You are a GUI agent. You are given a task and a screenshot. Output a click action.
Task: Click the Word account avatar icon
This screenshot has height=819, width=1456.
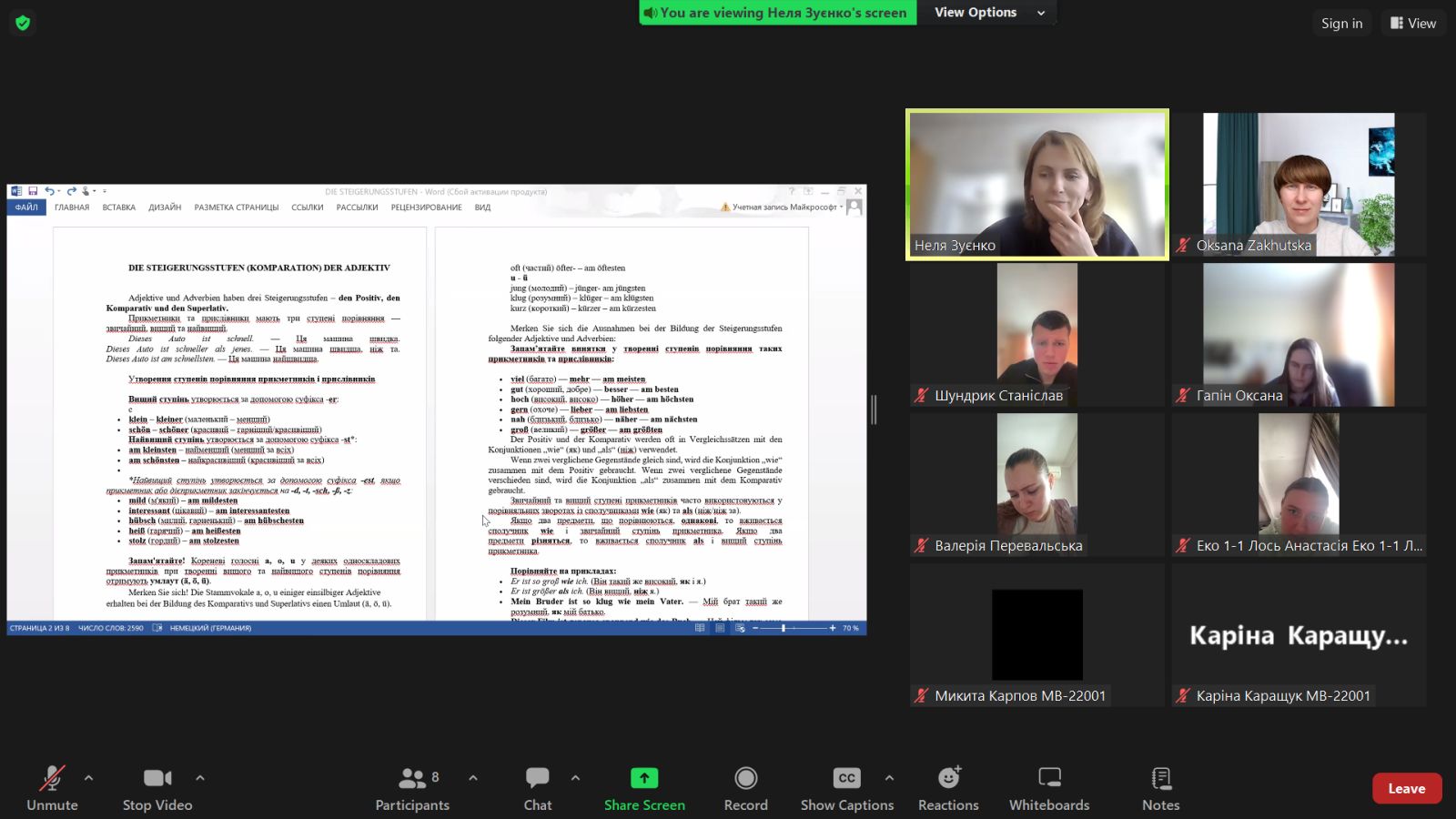[x=854, y=207]
